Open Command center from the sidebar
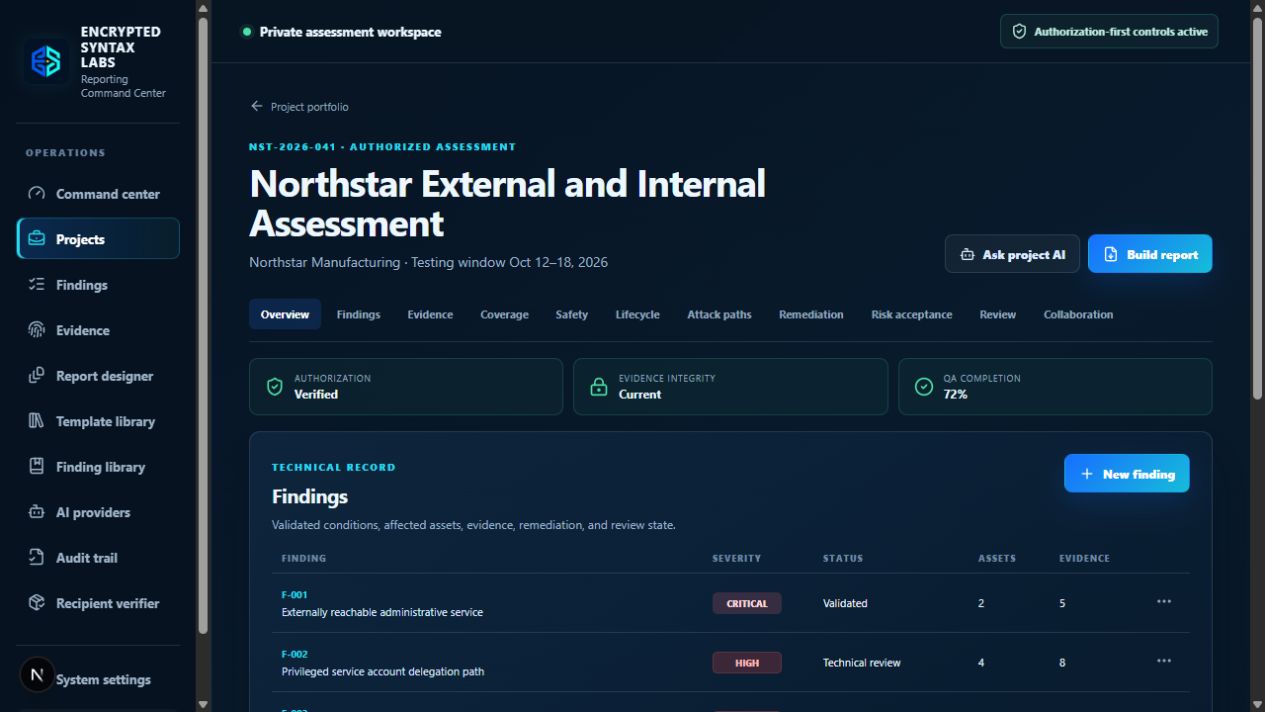 pos(98,194)
